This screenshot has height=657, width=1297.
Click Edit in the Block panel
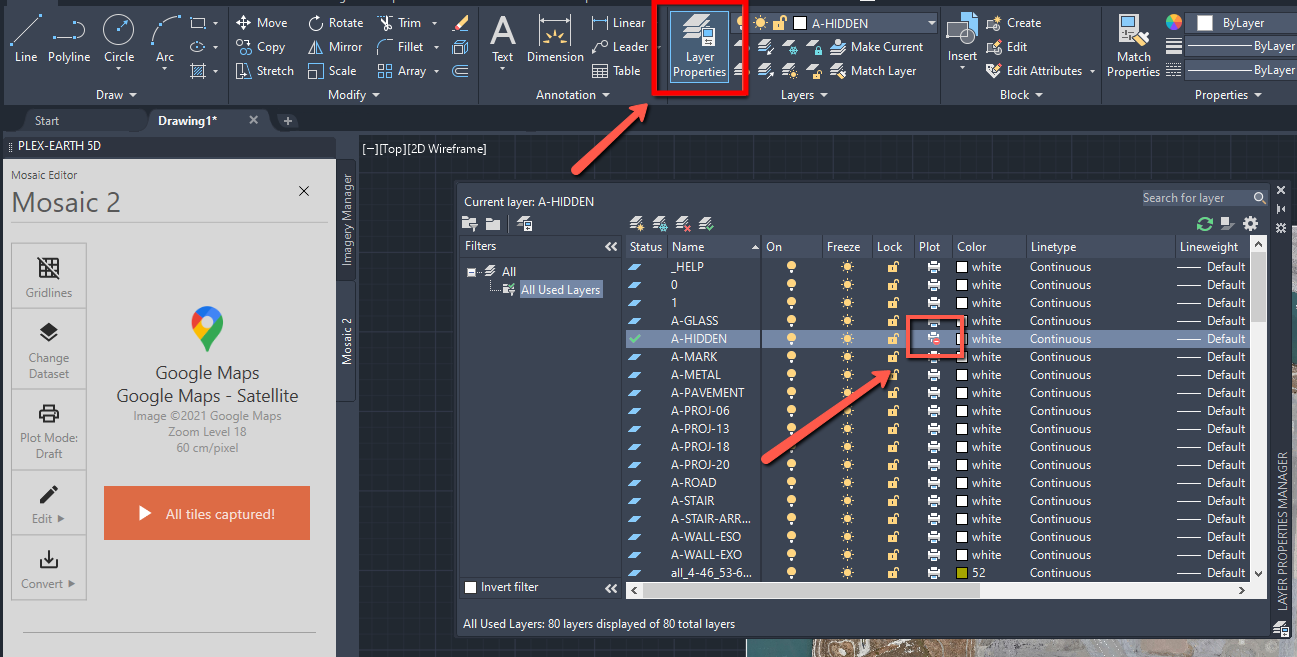1007,47
